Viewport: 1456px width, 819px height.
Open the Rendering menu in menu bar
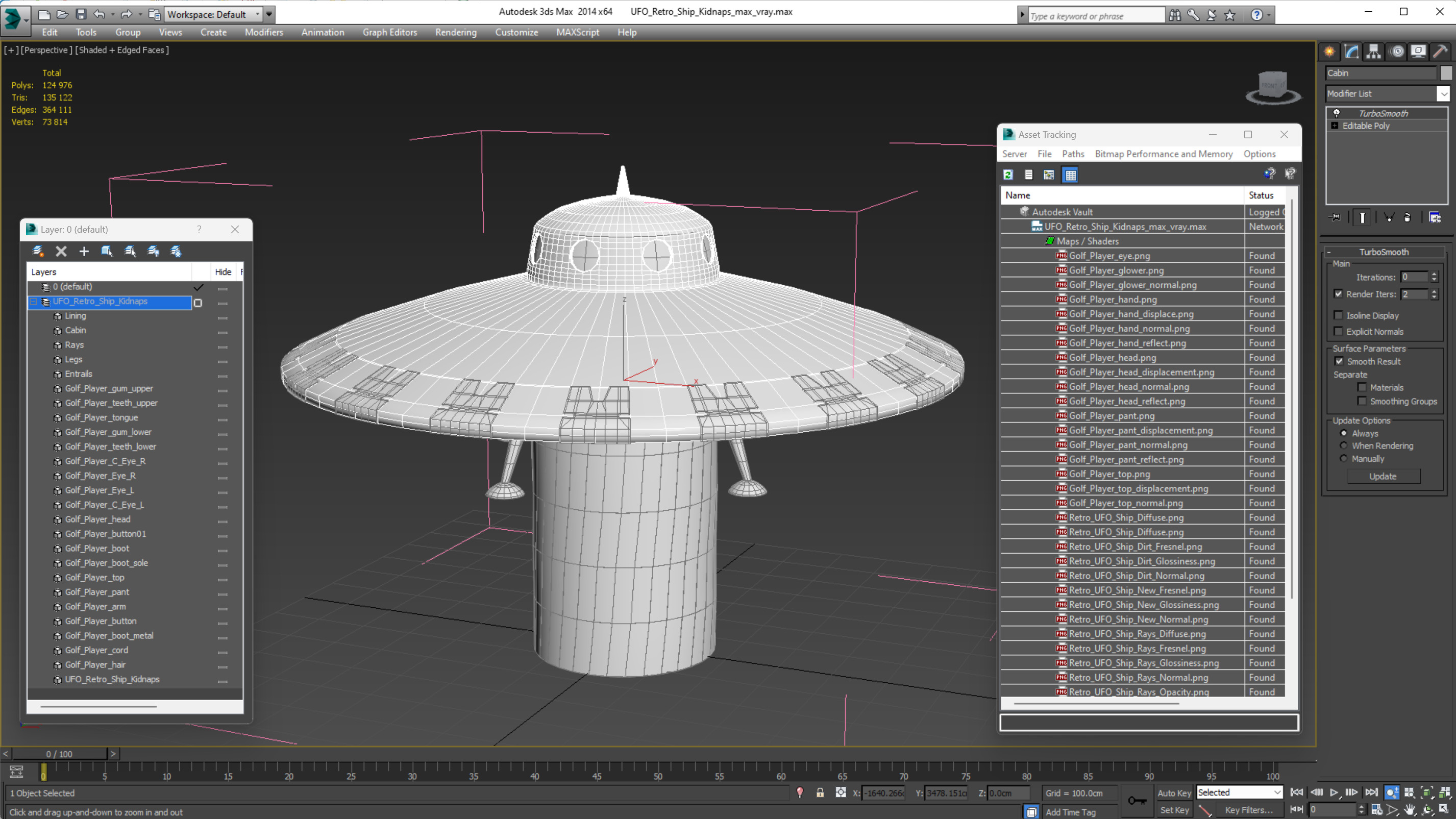click(455, 31)
